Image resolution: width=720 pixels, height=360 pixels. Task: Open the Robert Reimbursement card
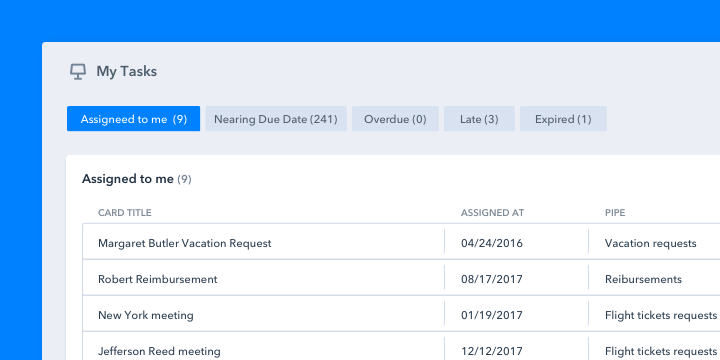158,279
